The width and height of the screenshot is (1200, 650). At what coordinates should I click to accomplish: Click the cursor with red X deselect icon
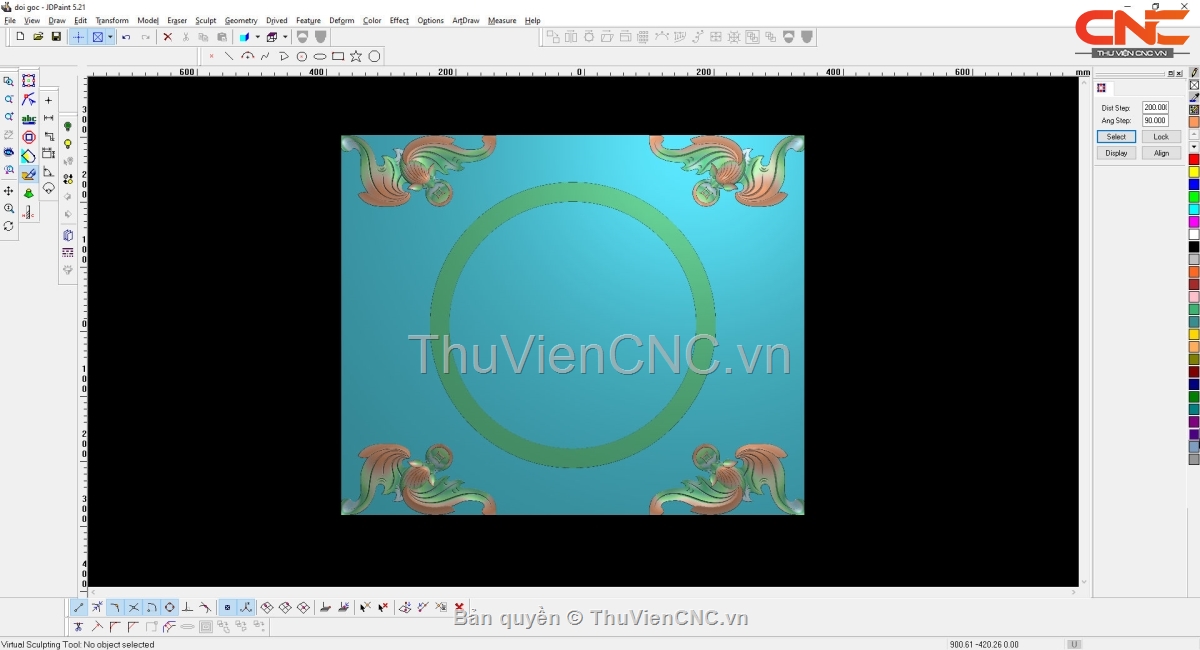pyautogui.click(x=382, y=607)
